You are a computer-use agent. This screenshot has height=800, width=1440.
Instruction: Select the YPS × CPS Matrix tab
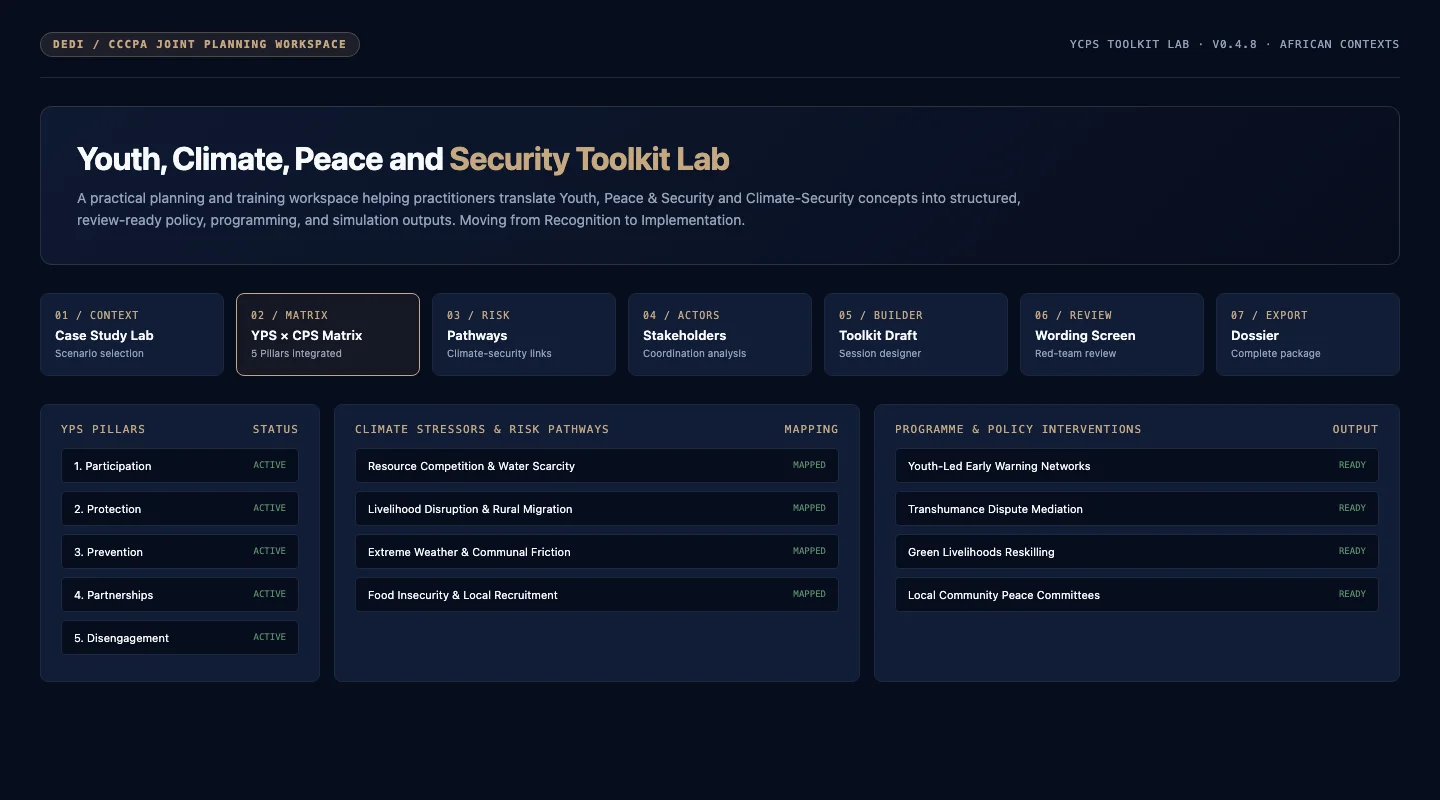(x=328, y=334)
